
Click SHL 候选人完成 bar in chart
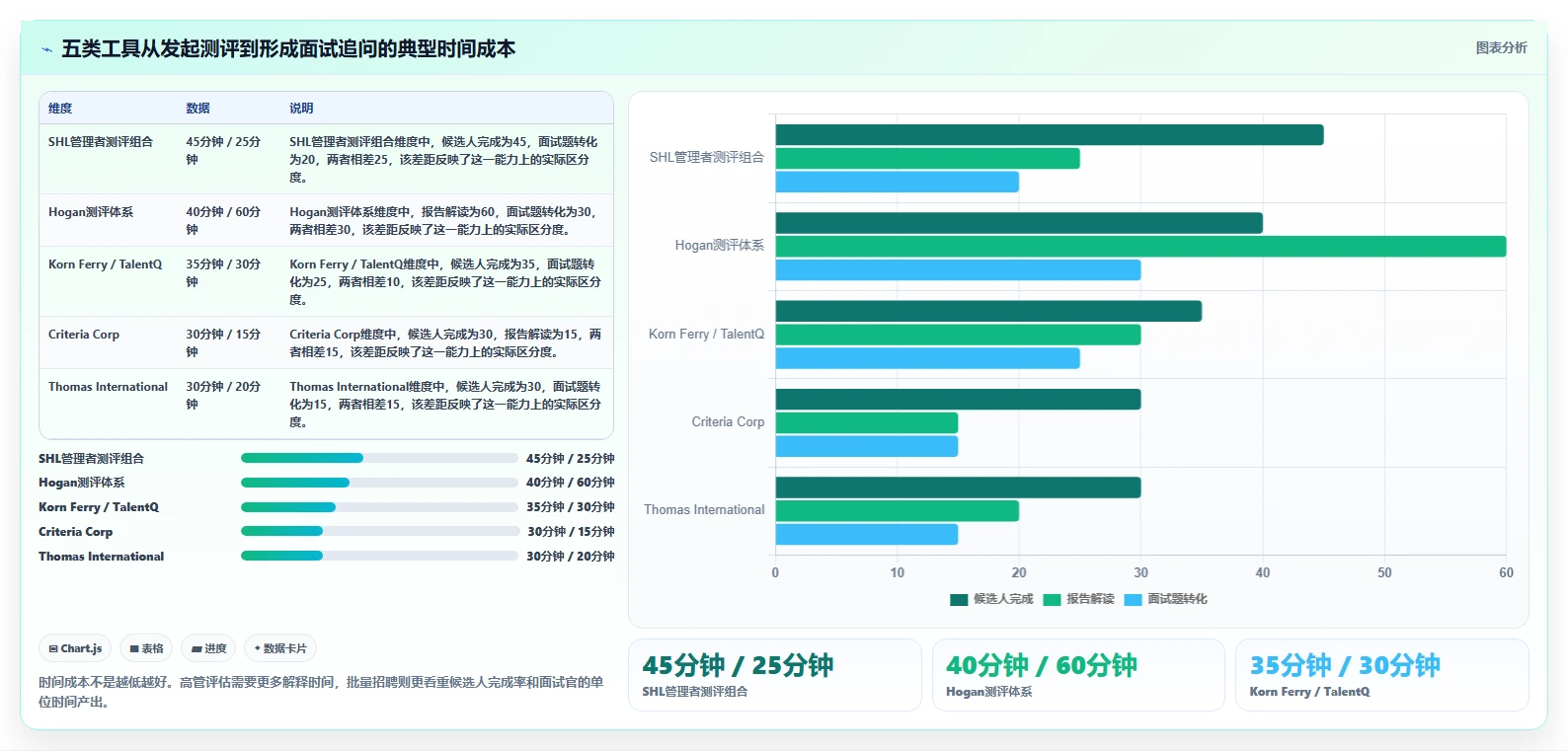(x=1050, y=135)
